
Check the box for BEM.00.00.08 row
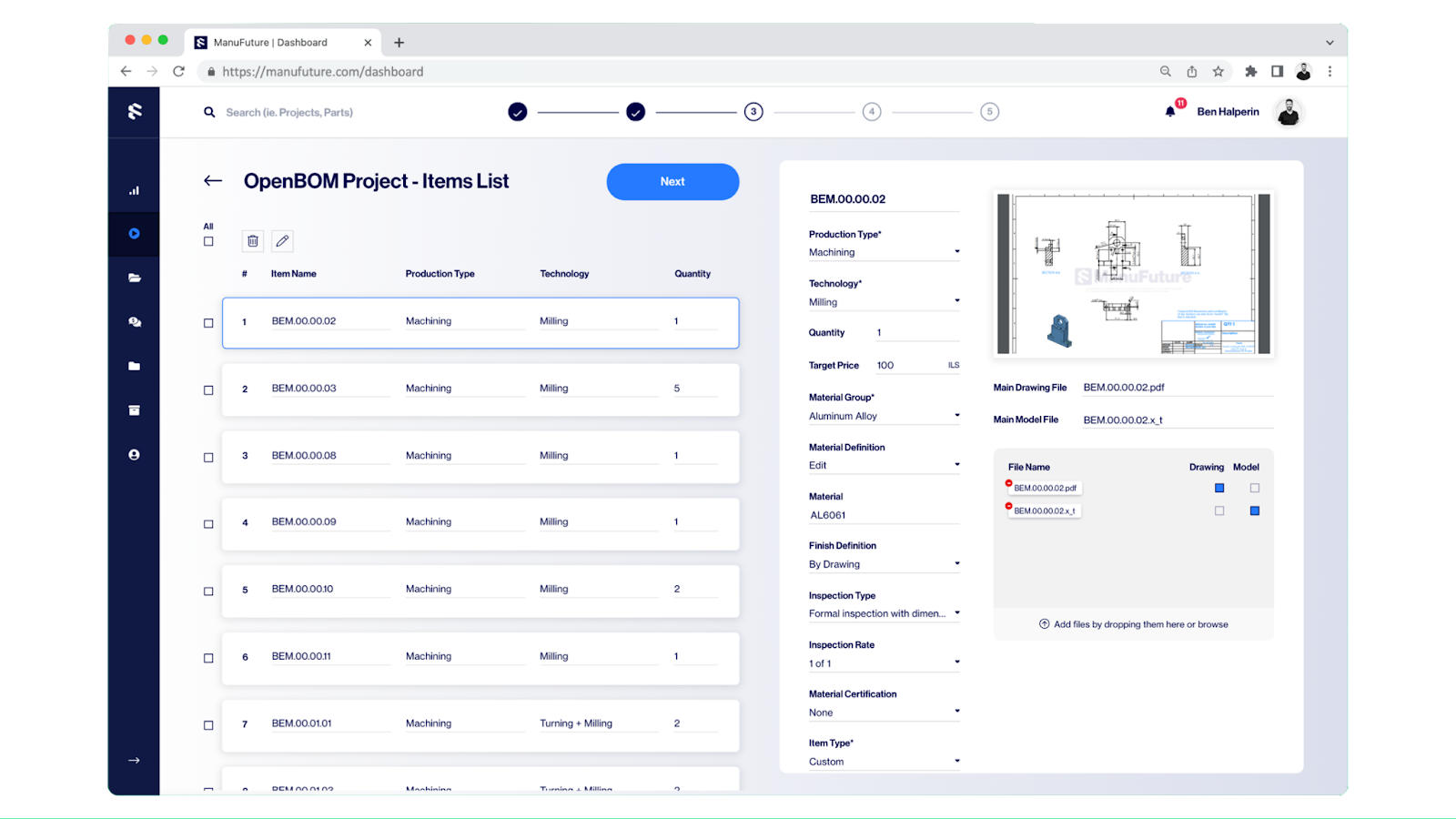[208, 458]
